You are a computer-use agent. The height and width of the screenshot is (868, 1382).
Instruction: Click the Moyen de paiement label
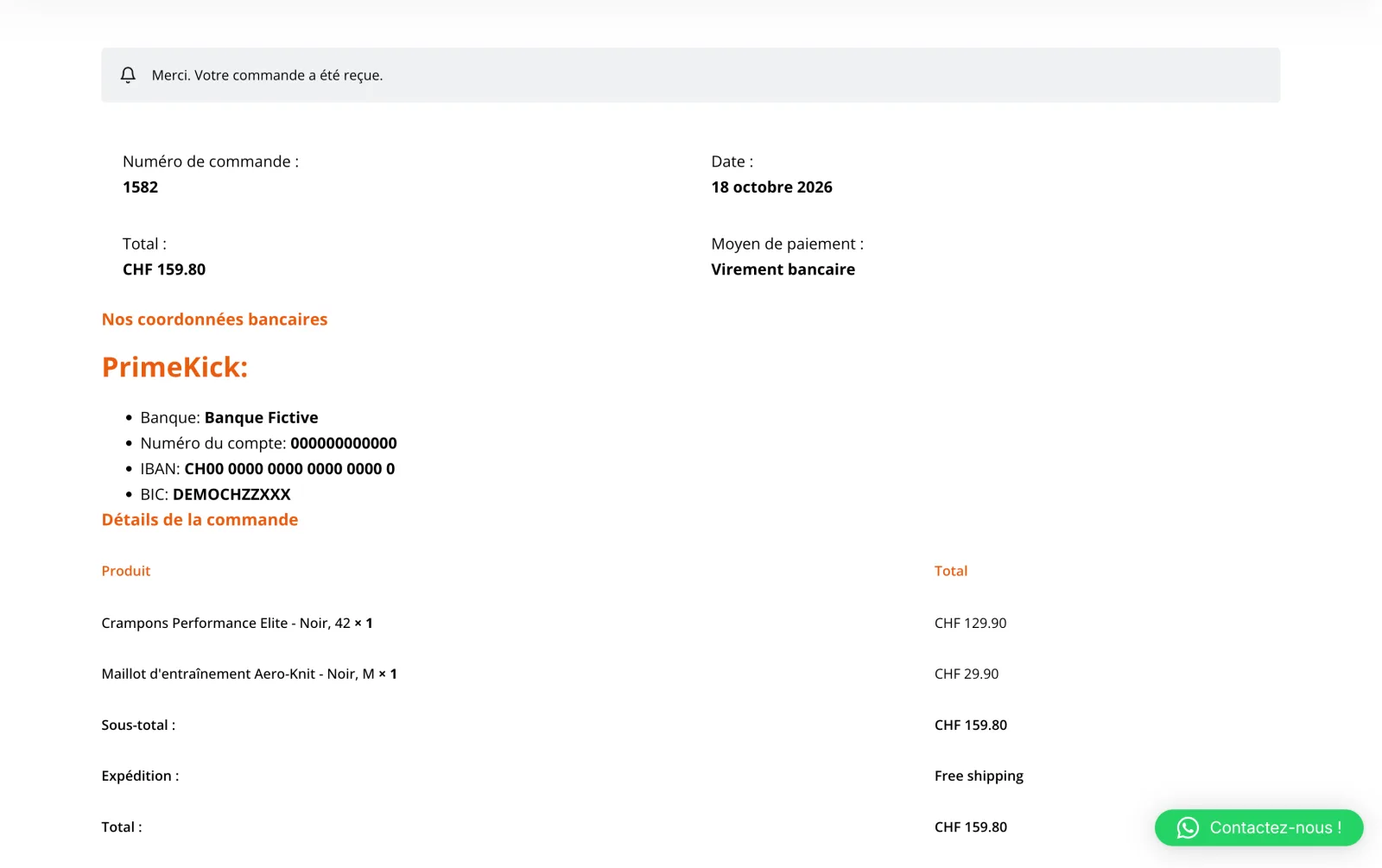pos(787,244)
